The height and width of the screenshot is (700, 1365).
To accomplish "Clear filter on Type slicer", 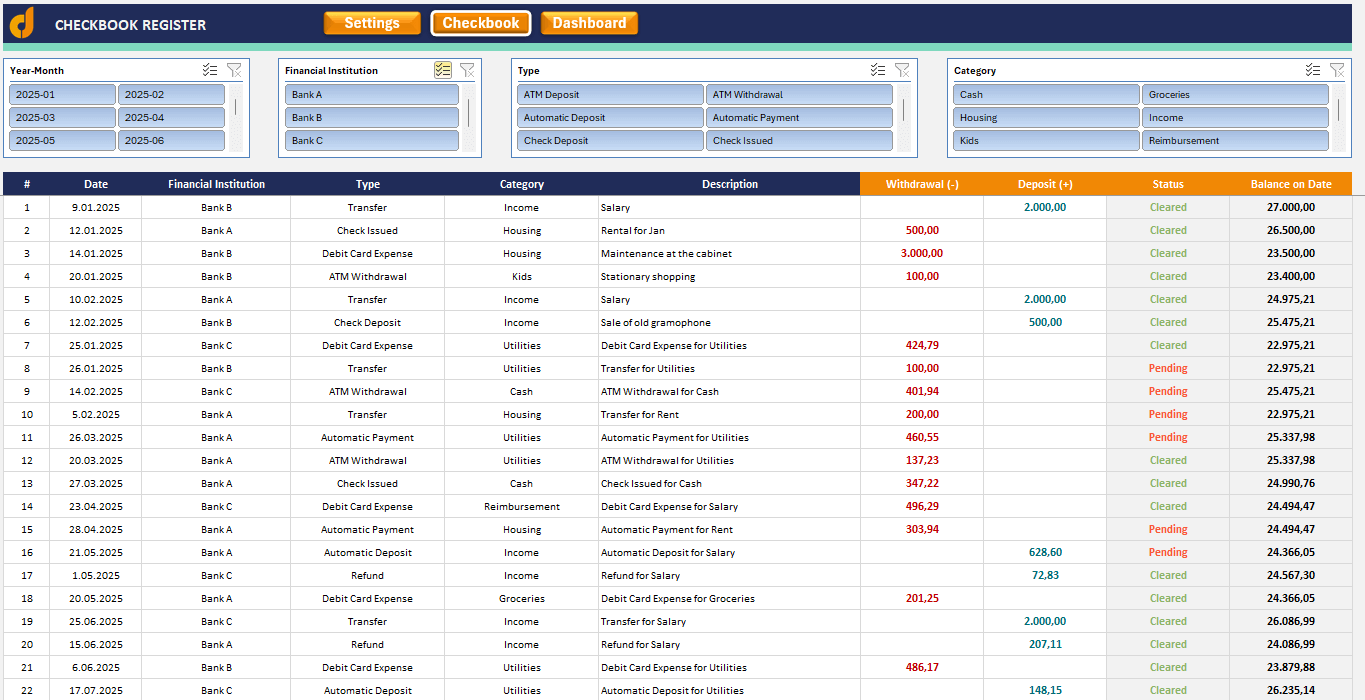I will pos(902,70).
